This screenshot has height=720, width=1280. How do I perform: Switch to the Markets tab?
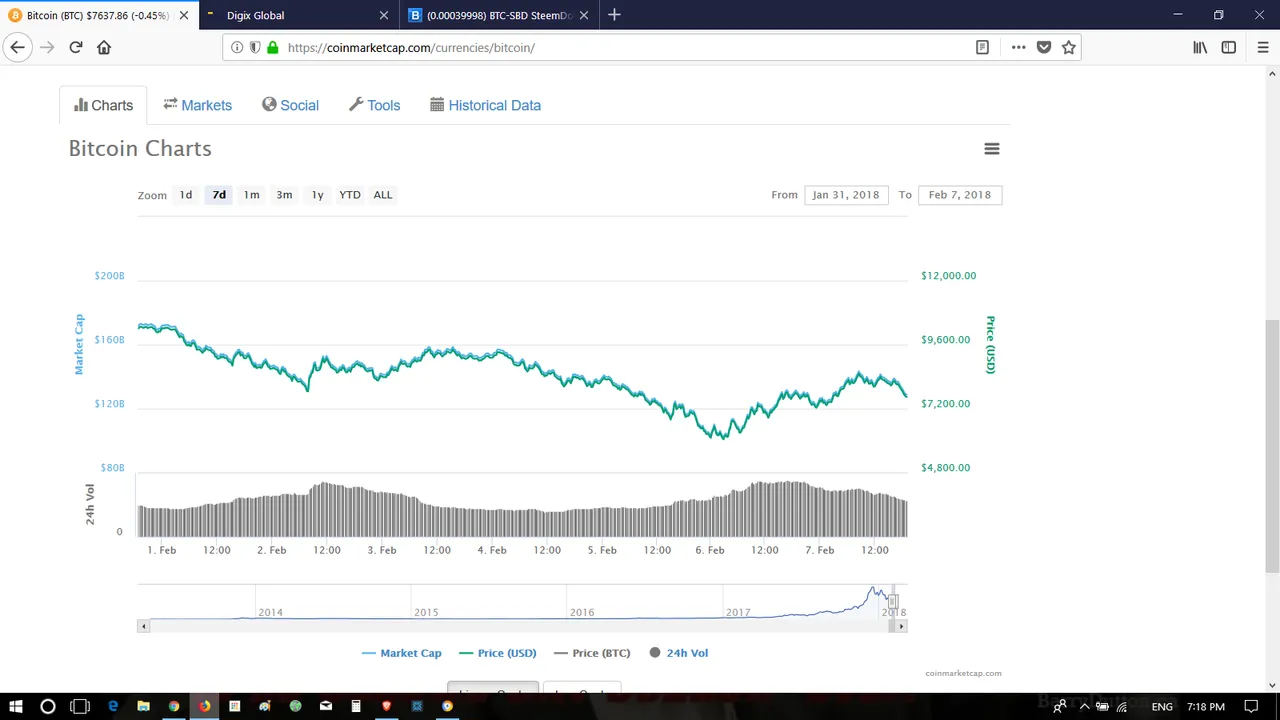click(x=197, y=105)
